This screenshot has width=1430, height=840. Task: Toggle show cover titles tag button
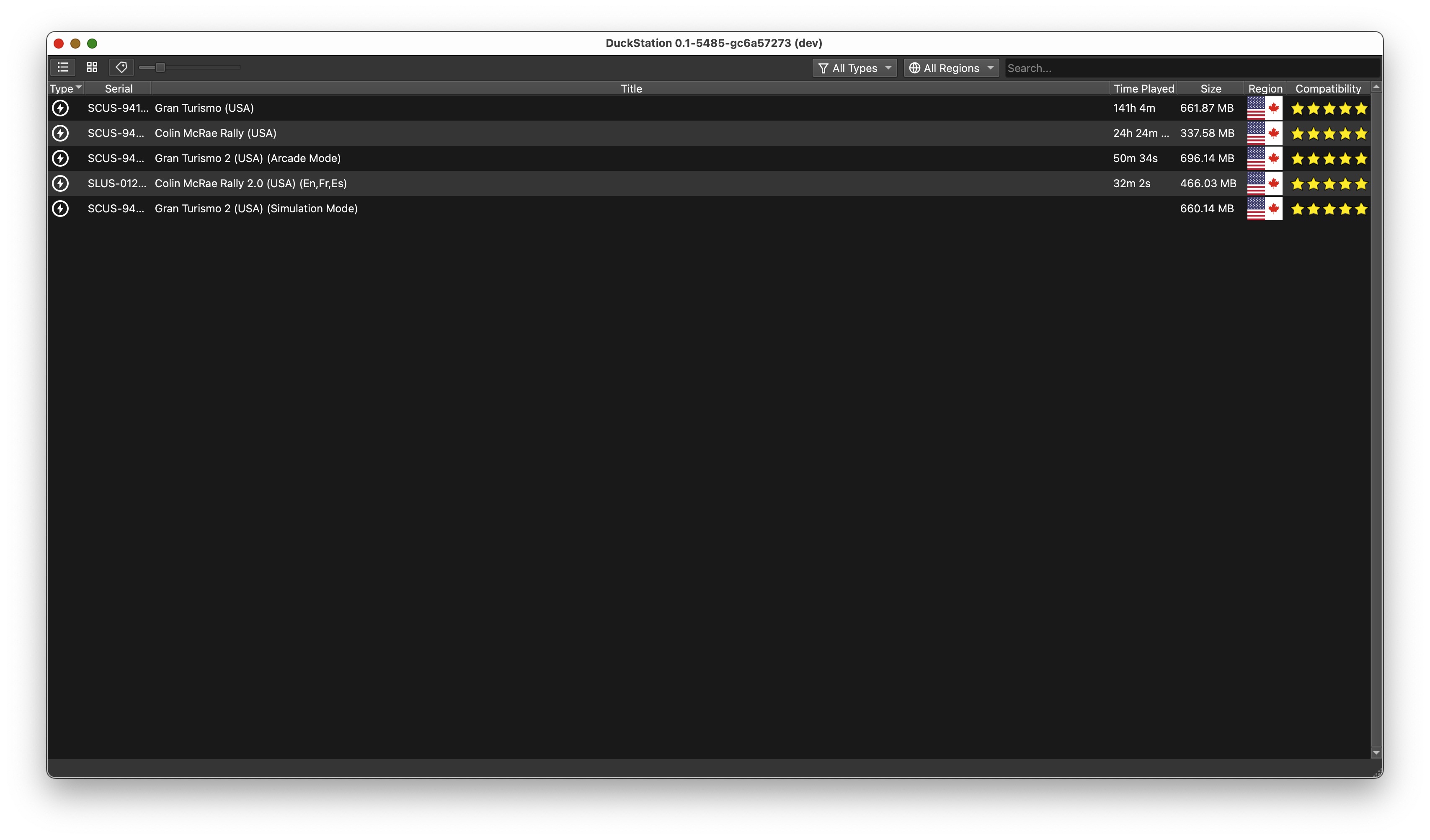click(121, 67)
